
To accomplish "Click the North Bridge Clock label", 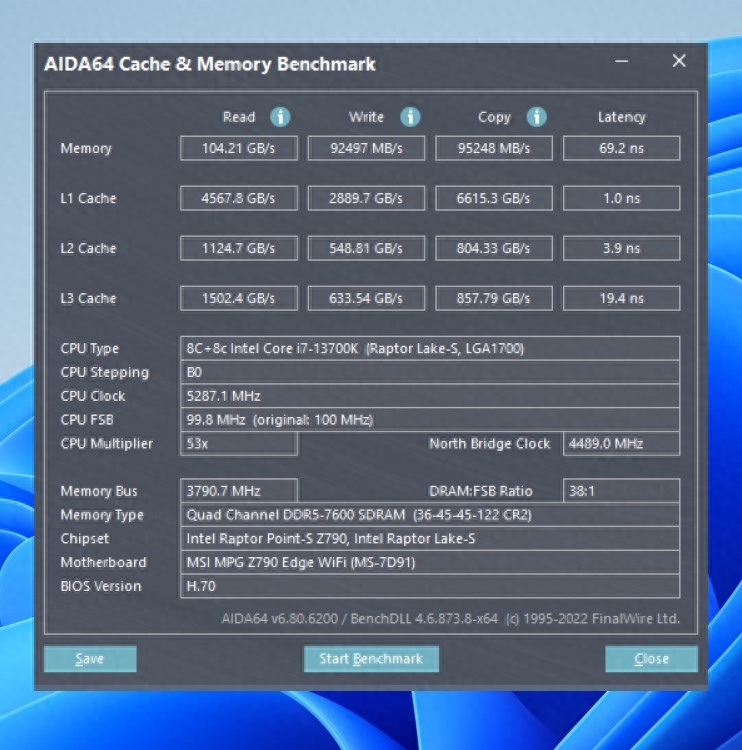I will [x=489, y=444].
